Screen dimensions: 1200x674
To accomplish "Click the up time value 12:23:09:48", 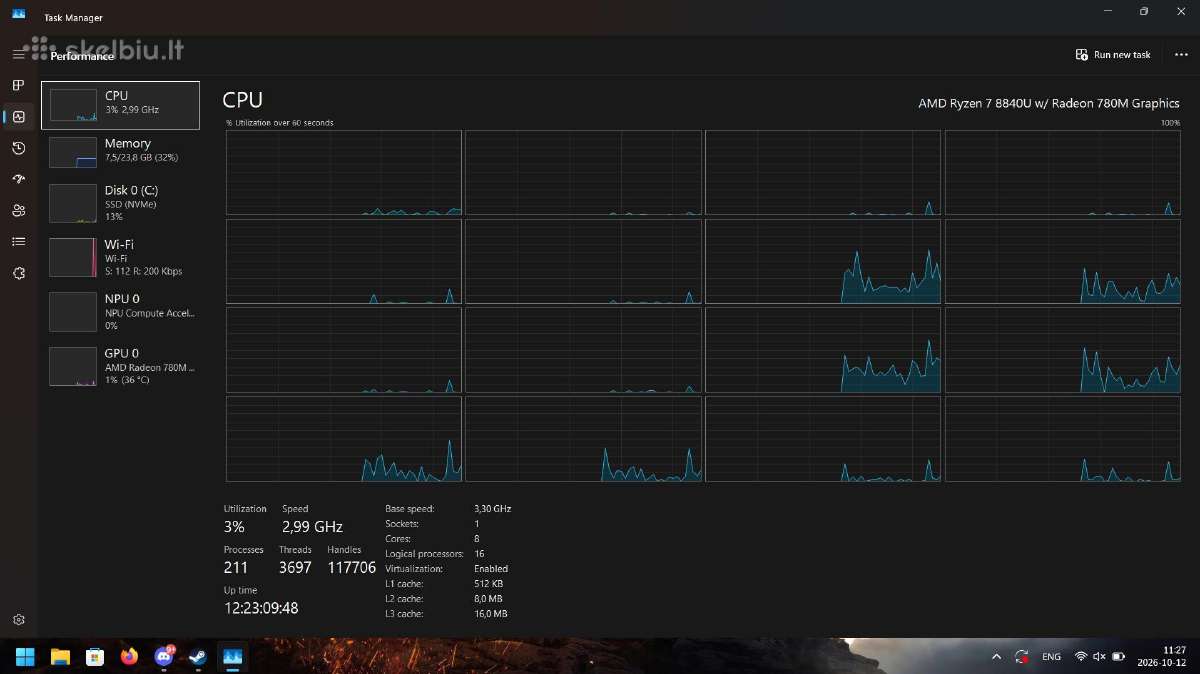I will pyautogui.click(x=261, y=608).
